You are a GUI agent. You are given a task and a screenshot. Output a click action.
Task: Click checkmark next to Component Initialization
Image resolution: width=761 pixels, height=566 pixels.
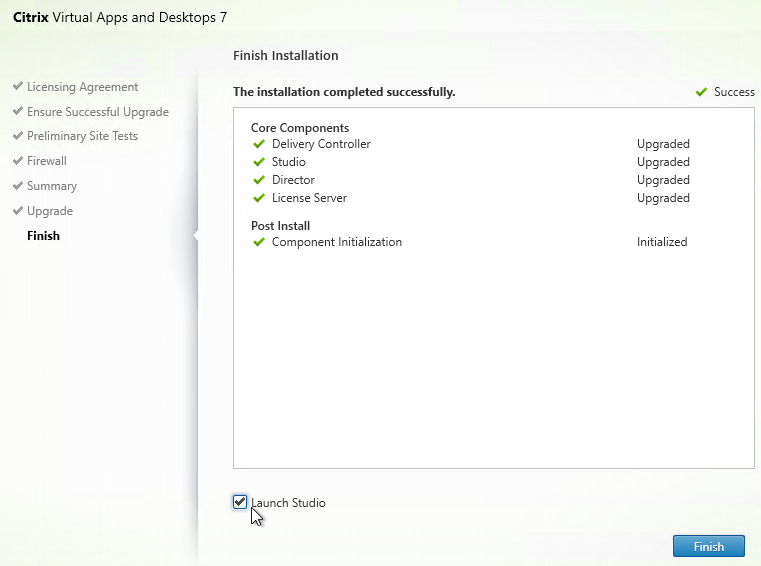(259, 242)
